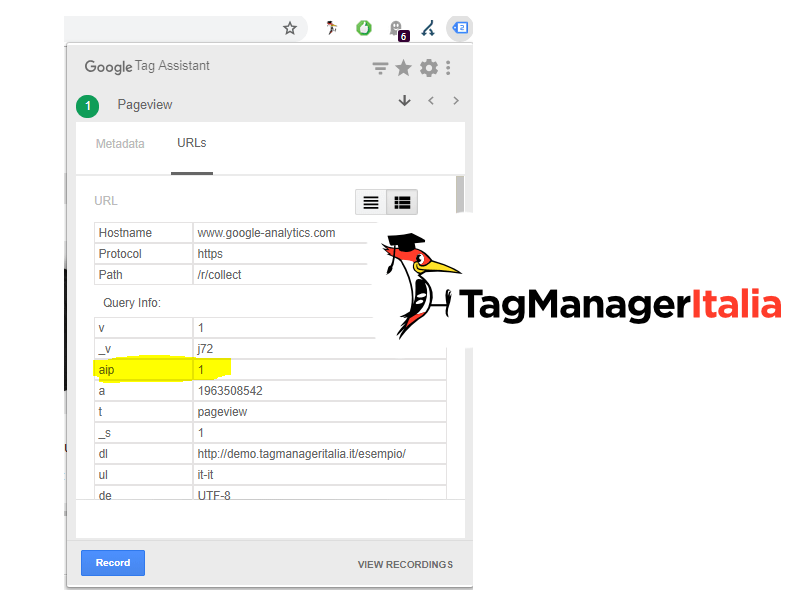800x600 pixels.
Task: Select the t value pageview
Action: [x=222, y=412]
